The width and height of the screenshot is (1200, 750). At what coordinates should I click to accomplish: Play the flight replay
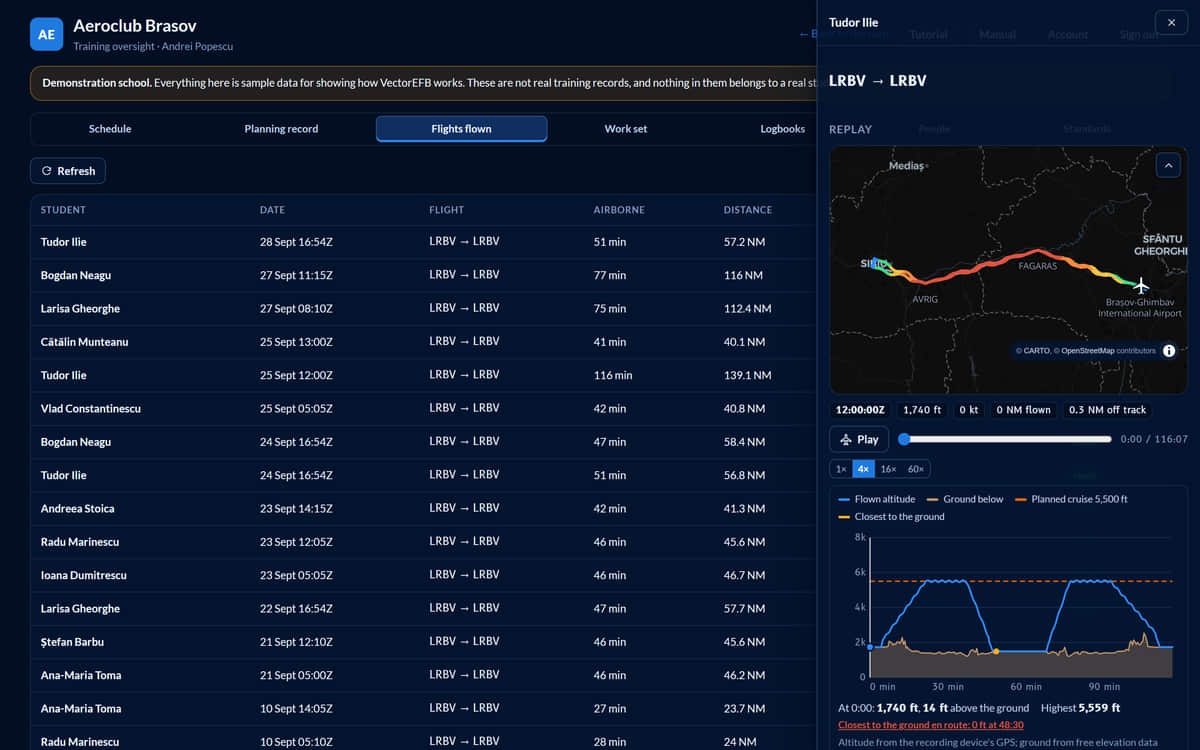pos(859,439)
